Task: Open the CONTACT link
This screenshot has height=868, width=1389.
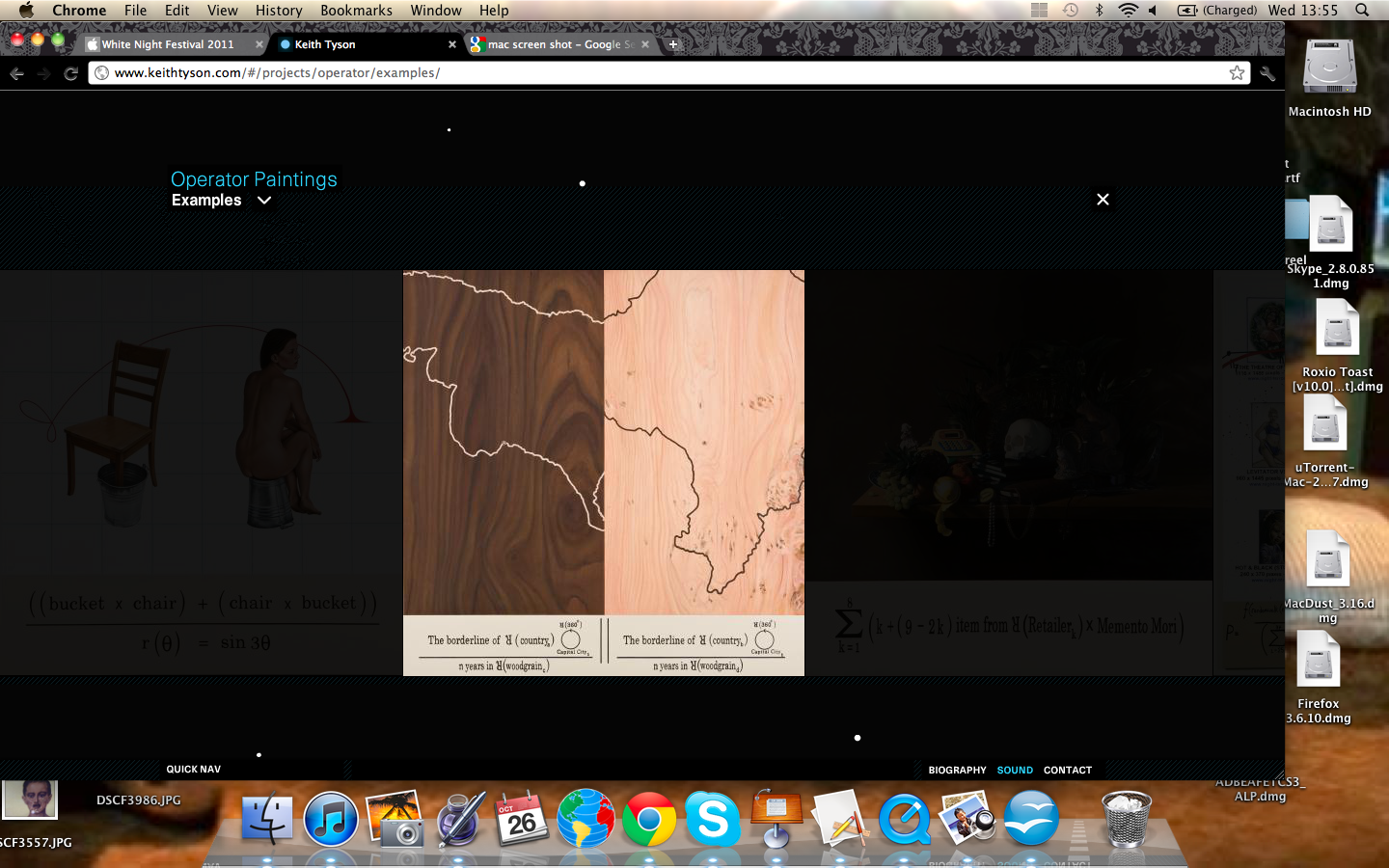Action: tap(1067, 771)
